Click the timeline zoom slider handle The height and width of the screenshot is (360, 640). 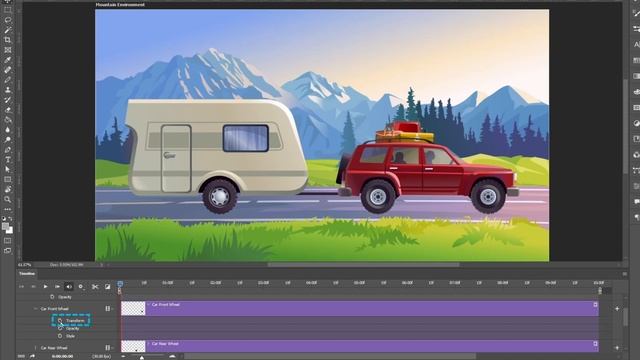(142, 358)
